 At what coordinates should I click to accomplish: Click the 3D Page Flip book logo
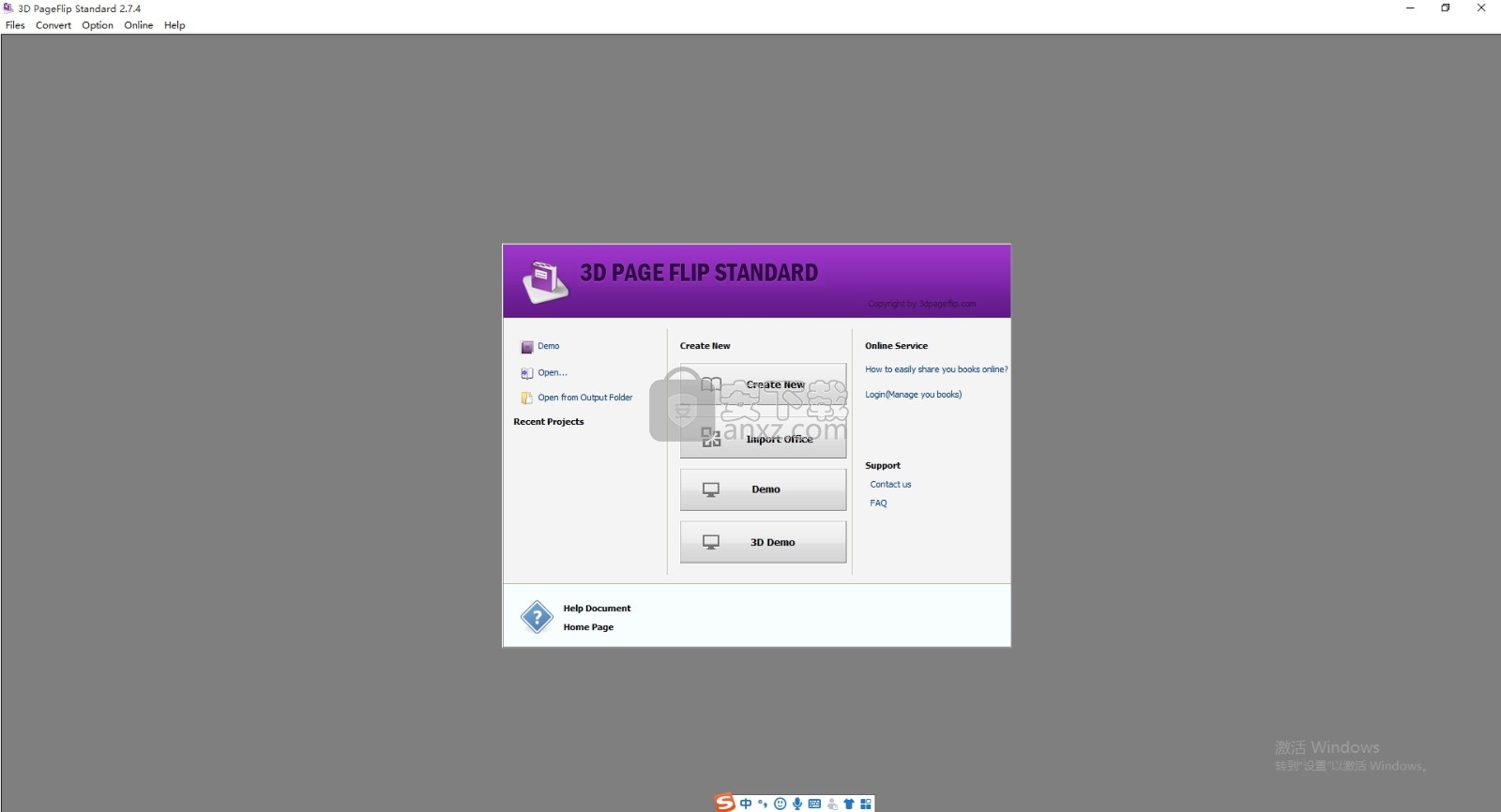(546, 282)
